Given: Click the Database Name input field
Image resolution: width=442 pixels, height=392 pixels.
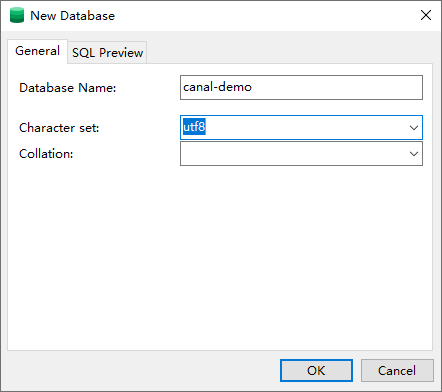Looking at the screenshot, I should pyautogui.click(x=301, y=87).
